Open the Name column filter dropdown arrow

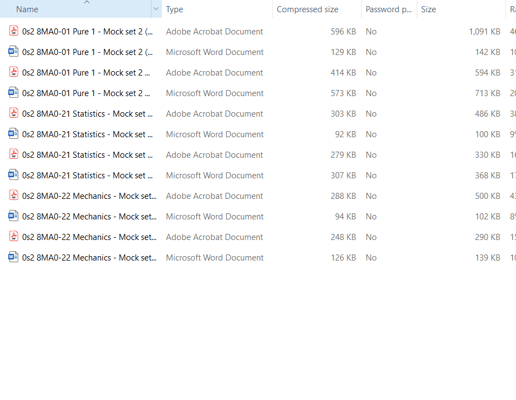(156, 9)
